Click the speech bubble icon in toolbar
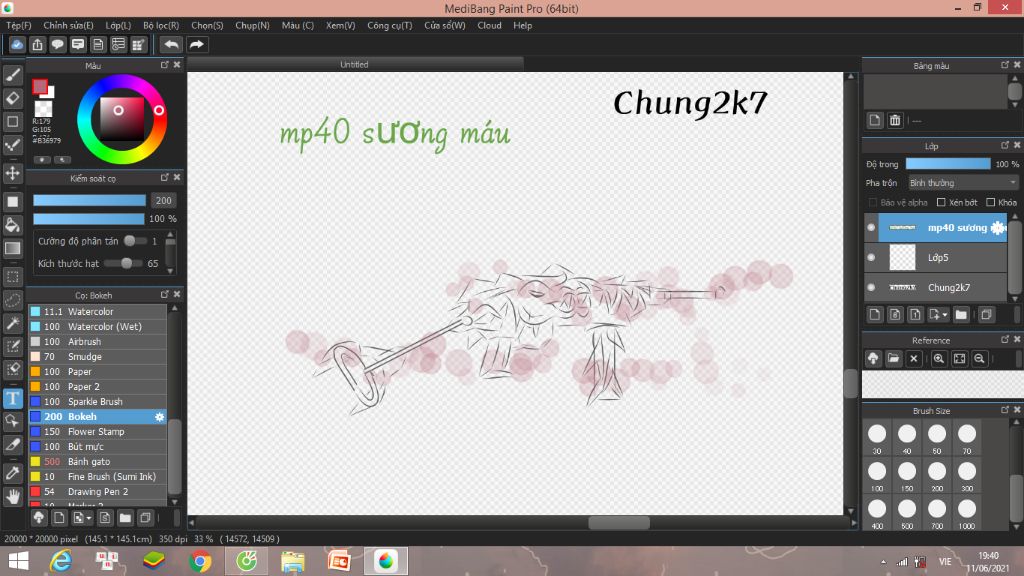Screen dimensions: 1024x576 click(57, 44)
